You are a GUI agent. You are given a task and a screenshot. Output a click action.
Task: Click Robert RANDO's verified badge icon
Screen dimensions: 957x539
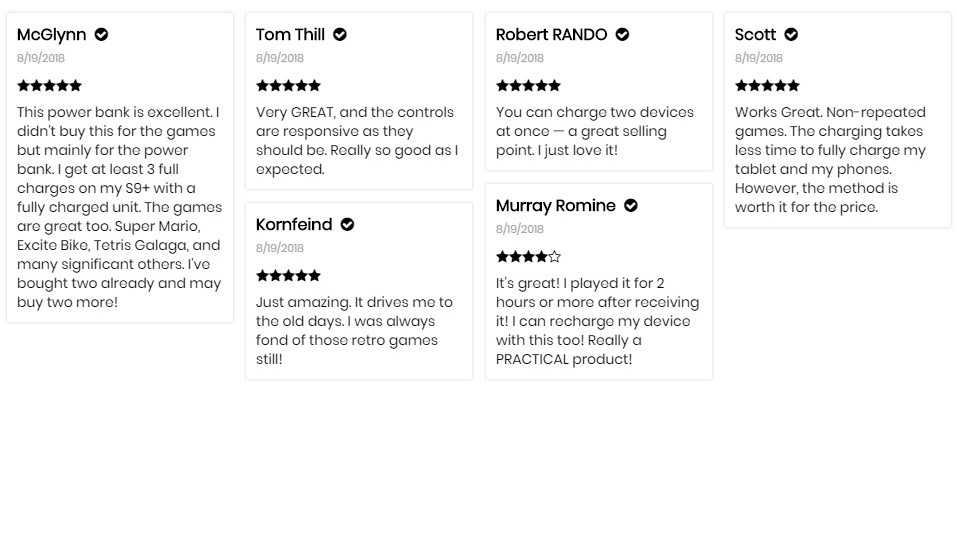(622, 35)
